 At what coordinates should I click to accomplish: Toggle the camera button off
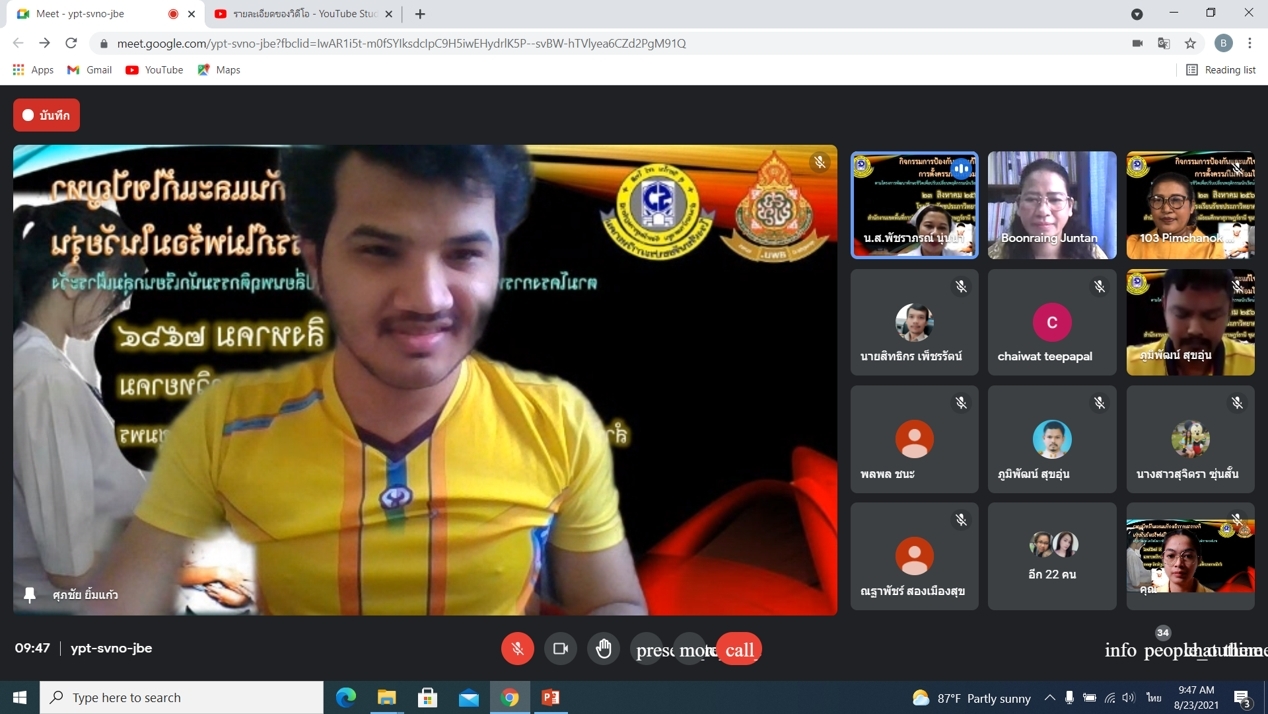tap(560, 649)
